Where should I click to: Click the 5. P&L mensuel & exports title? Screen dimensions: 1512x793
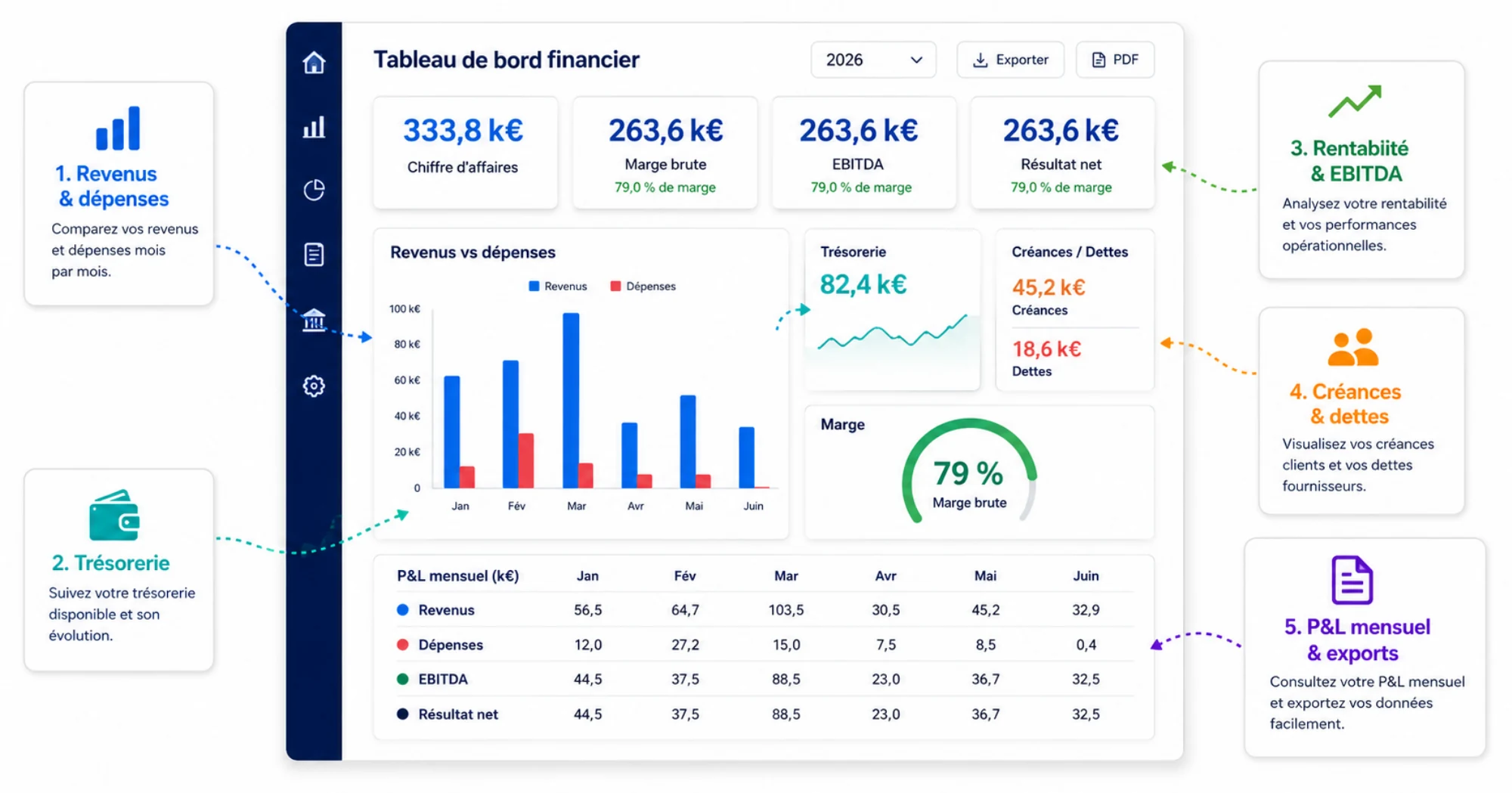pyautogui.click(x=1356, y=640)
